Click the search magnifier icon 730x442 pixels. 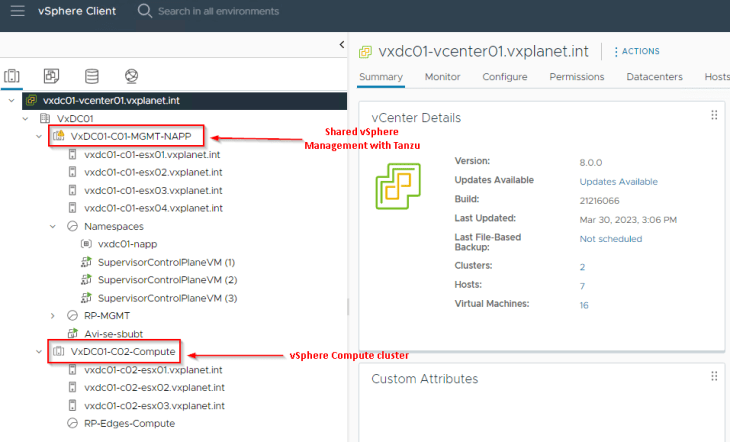tap(145, 11)
